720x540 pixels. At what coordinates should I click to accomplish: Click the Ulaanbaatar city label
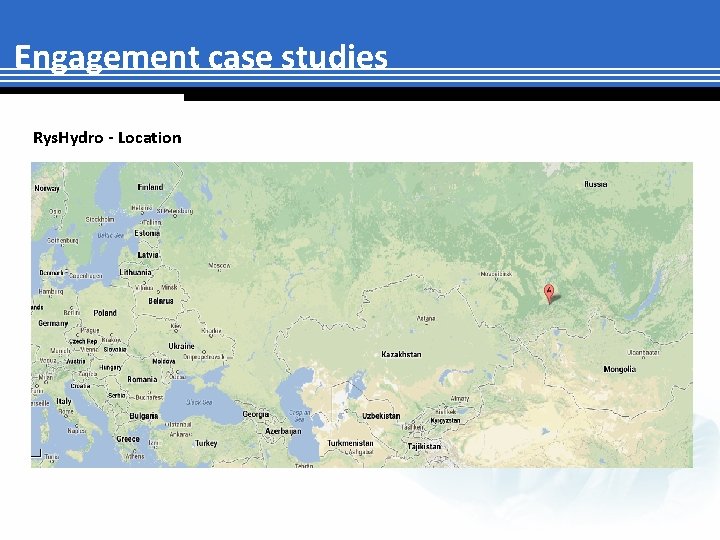[643, 353]
